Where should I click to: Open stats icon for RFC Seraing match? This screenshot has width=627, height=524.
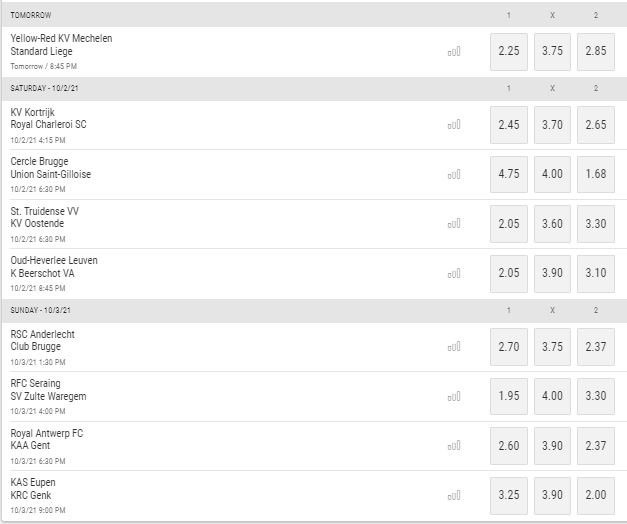(454, 396)
